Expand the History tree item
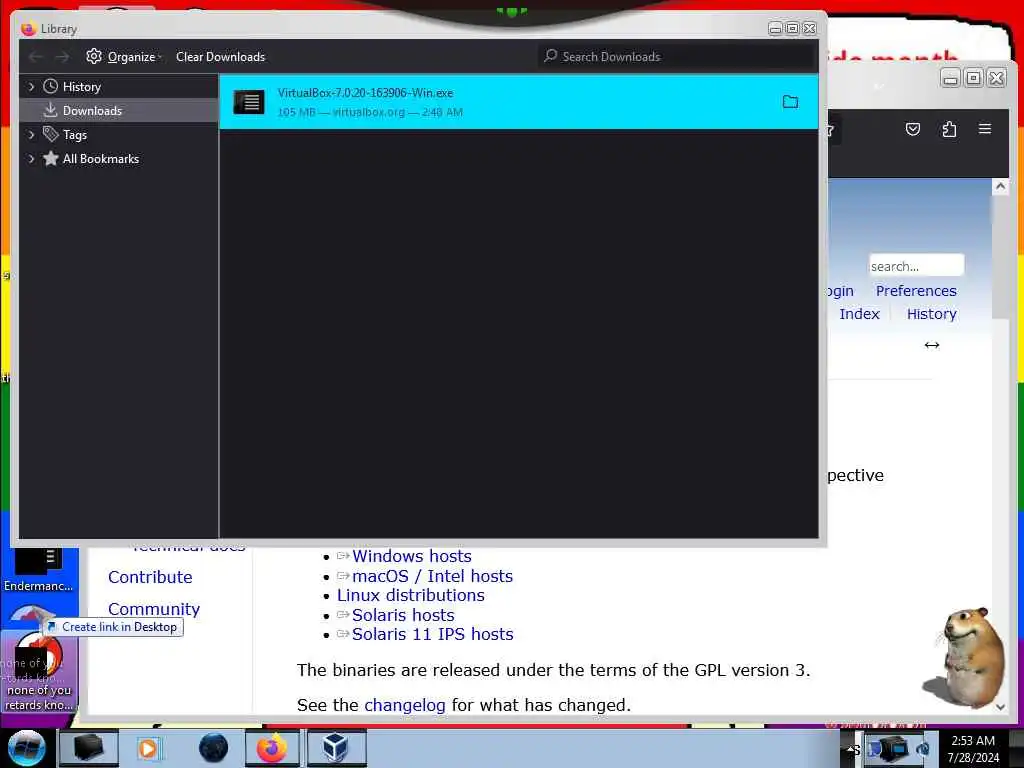The height and width of the screenshot is (768, 1024). pyautogui.click(x=31, y=87)
